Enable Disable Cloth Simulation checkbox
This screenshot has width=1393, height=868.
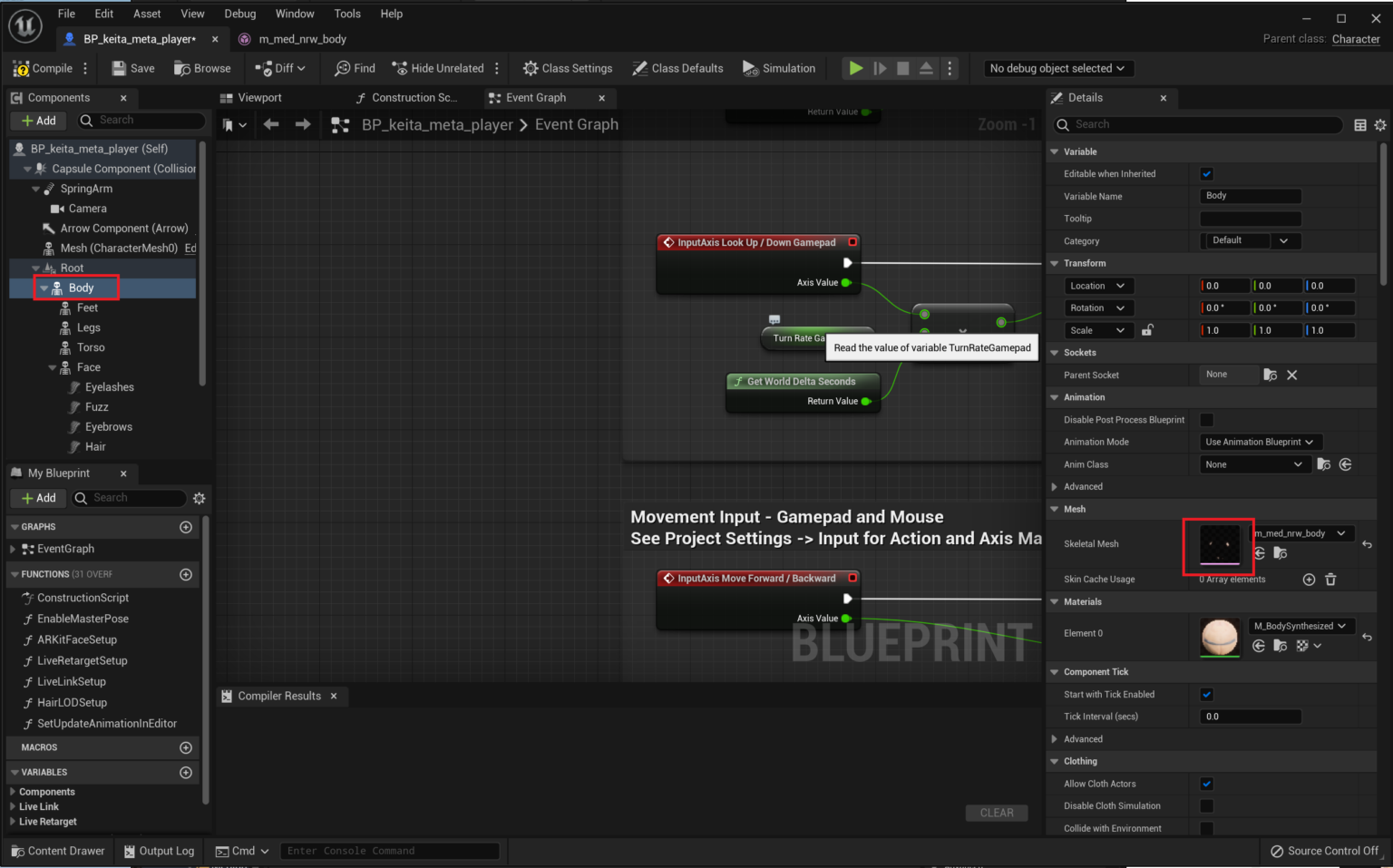(1206, 805)
